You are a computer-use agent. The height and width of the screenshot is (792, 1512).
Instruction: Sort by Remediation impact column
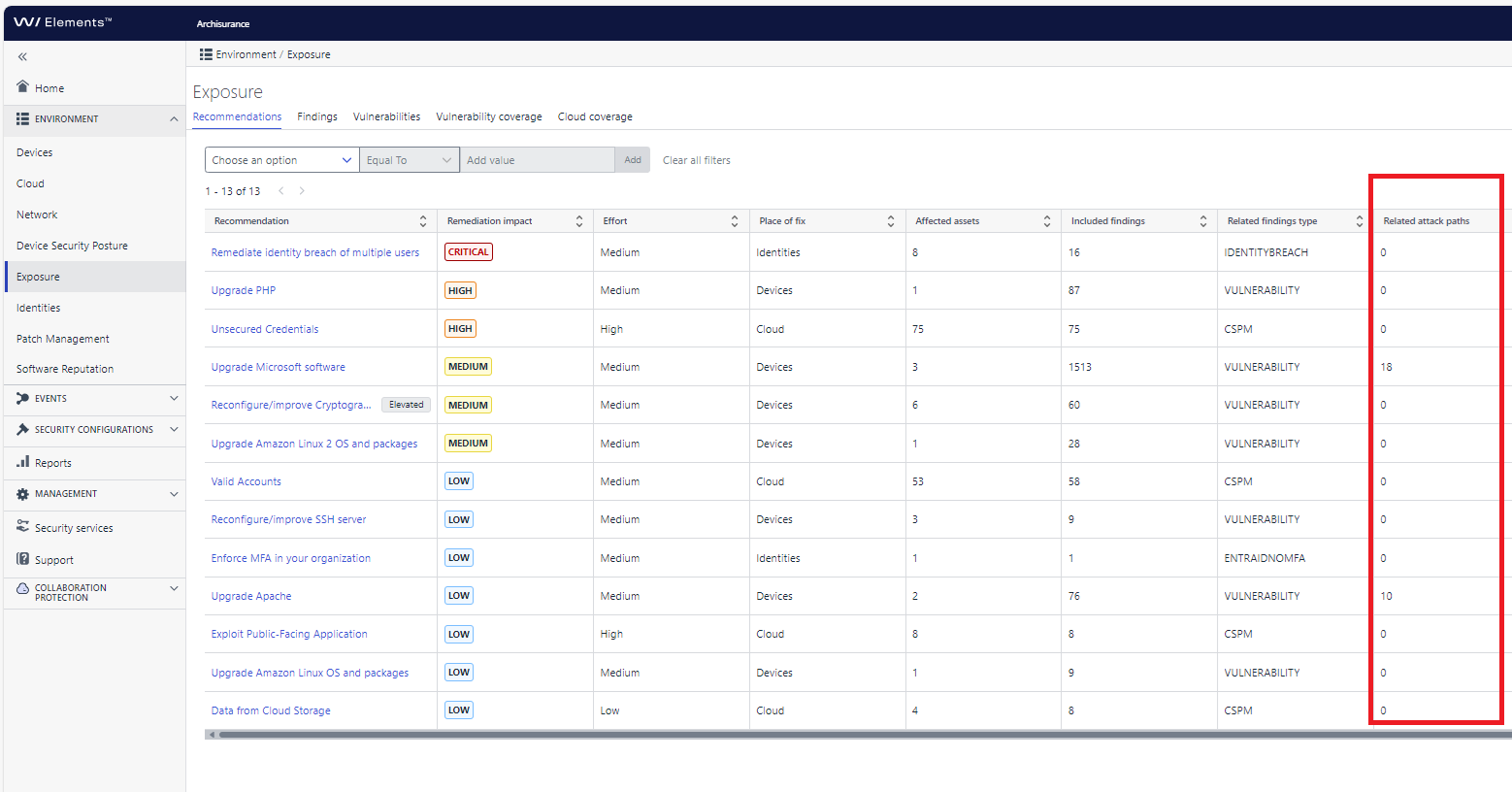pos(579,221)
